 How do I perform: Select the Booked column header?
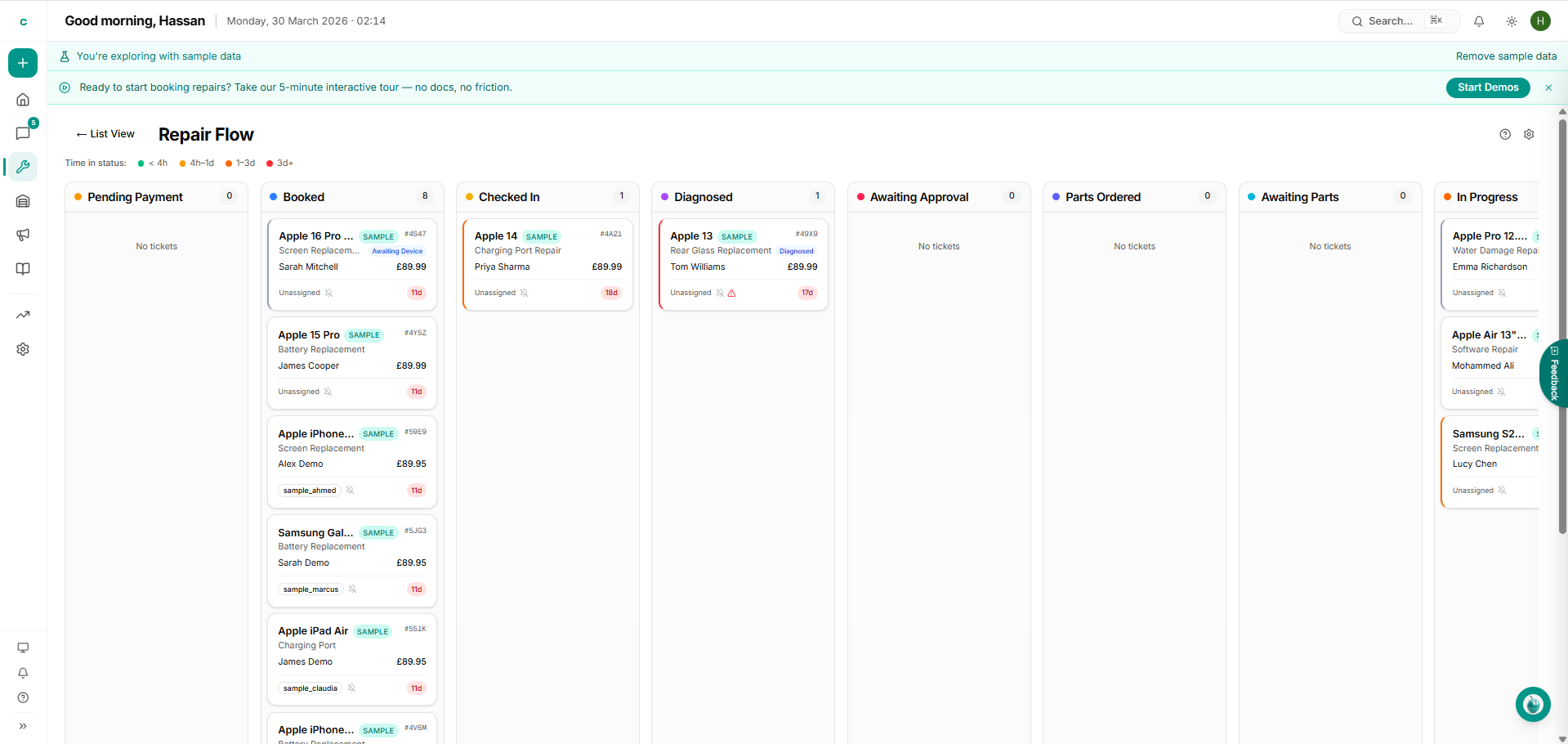[x=303, y=197]
